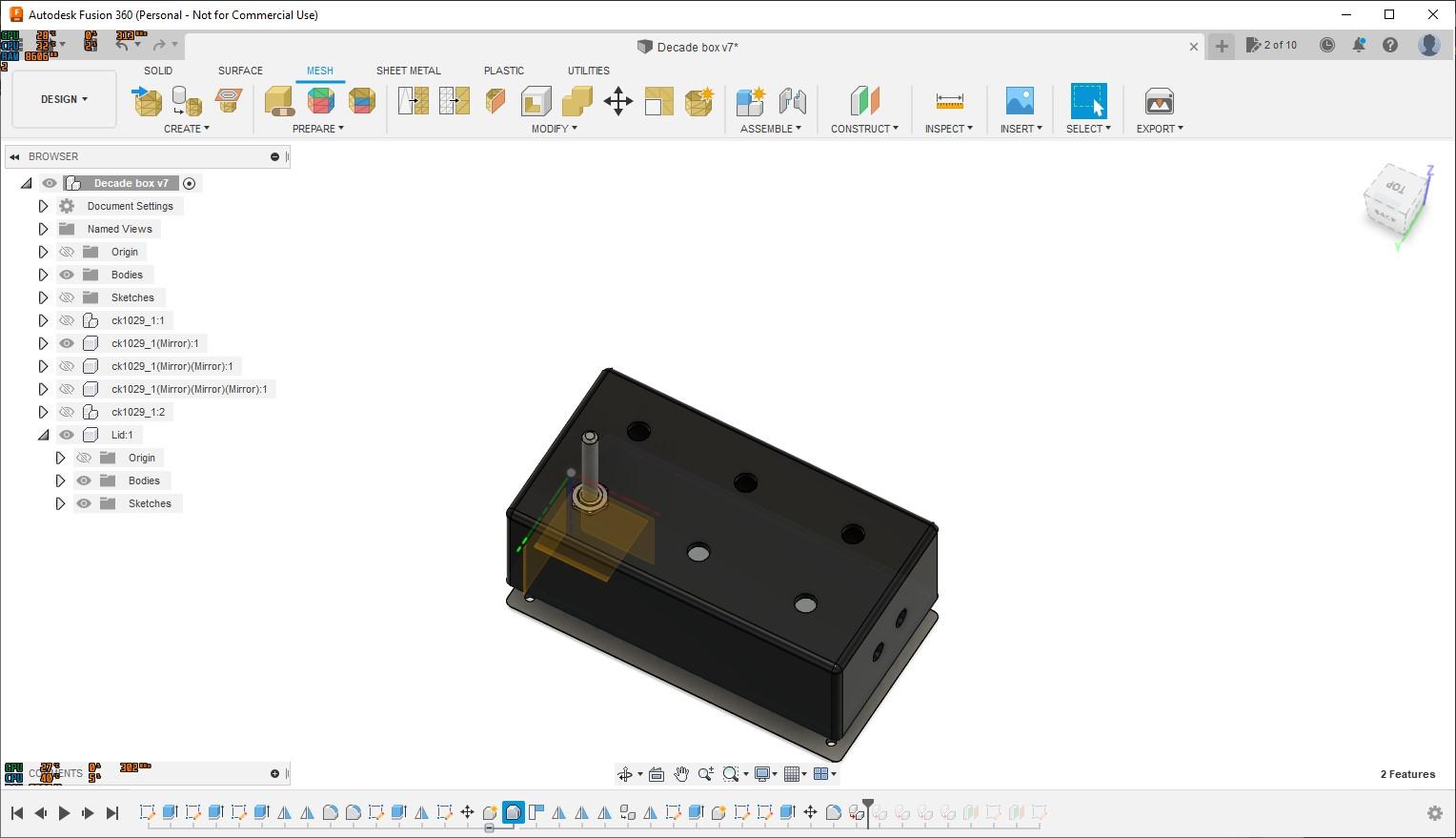This screenshot has height=838, width=1456.
Task: Open the Convert Mesh tool
Action: (699, 101)
